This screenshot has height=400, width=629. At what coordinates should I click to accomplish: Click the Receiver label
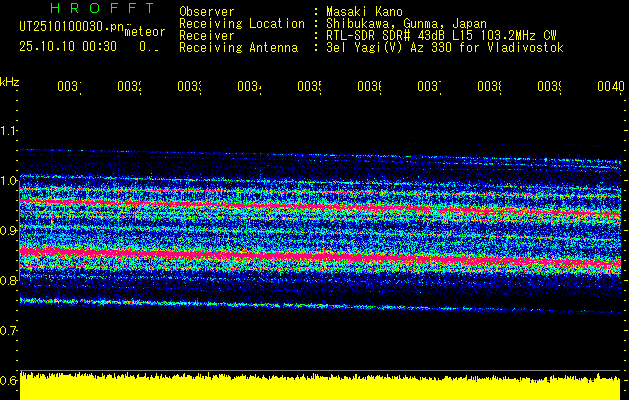(x=207, y=36)
